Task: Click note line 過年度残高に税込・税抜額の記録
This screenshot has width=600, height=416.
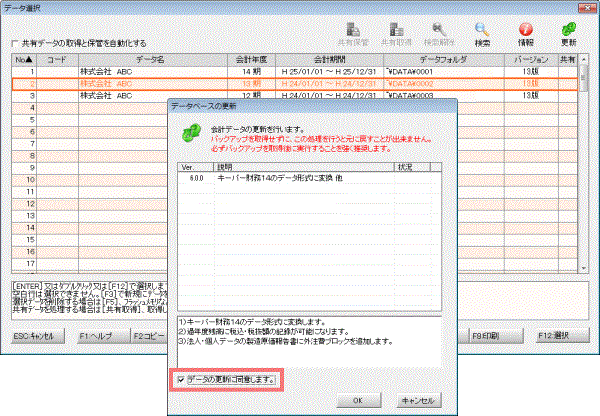Action: coord(264,331)
